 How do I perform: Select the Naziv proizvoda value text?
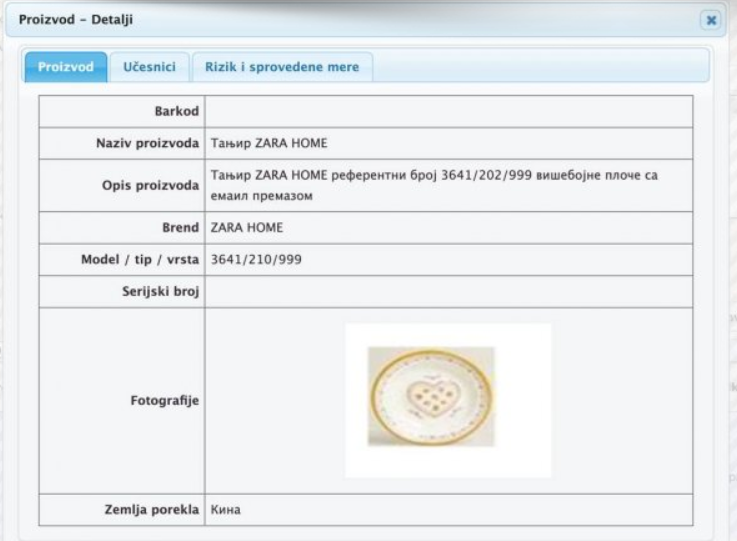tap(269, 143)
